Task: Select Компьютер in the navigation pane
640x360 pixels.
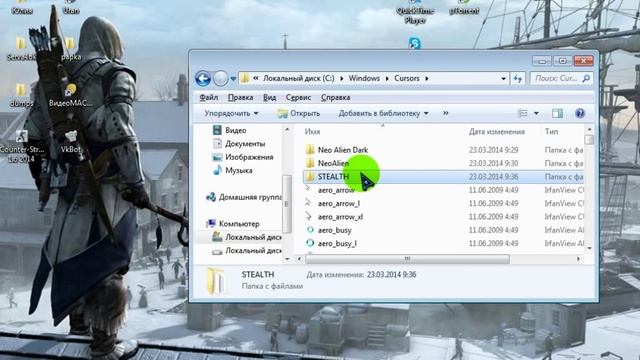Action: point(233,224)
